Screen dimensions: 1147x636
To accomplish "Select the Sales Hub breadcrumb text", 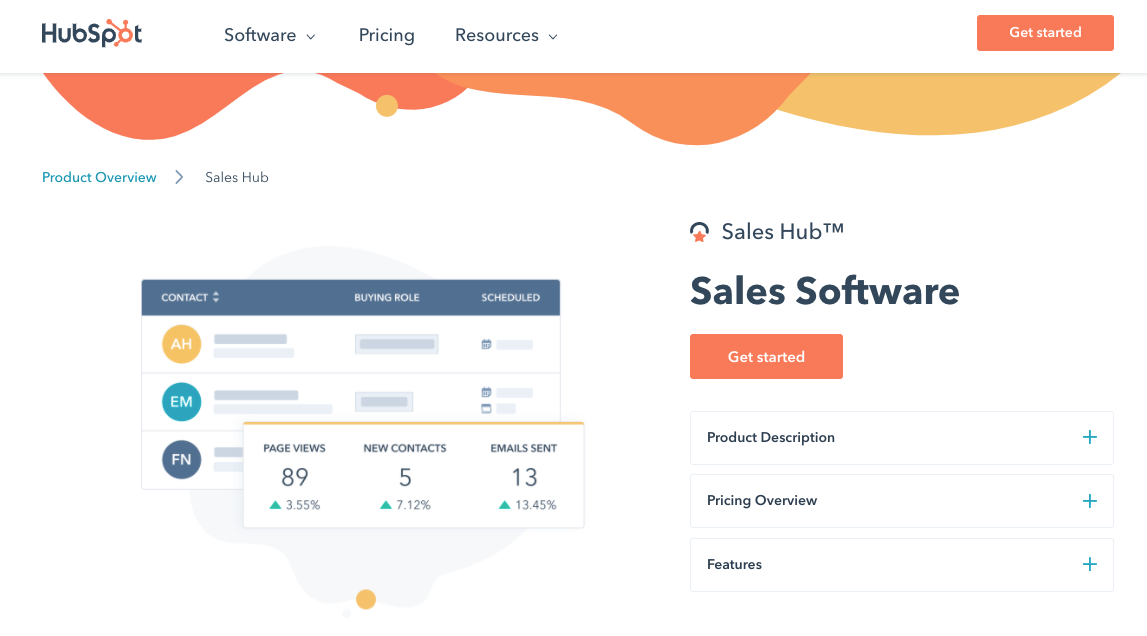I will click(236, 177).
